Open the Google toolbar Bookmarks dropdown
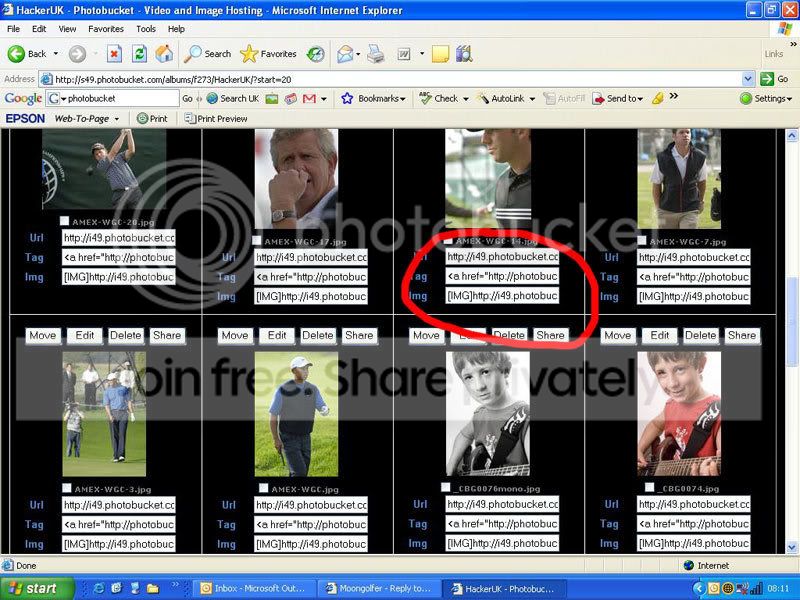 tap(374, 98)
